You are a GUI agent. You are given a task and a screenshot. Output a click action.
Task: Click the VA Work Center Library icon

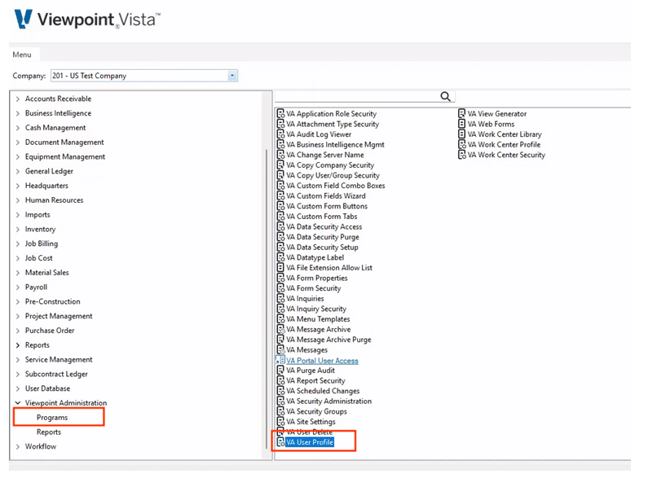pyautogui.click(x=462, y=134)
